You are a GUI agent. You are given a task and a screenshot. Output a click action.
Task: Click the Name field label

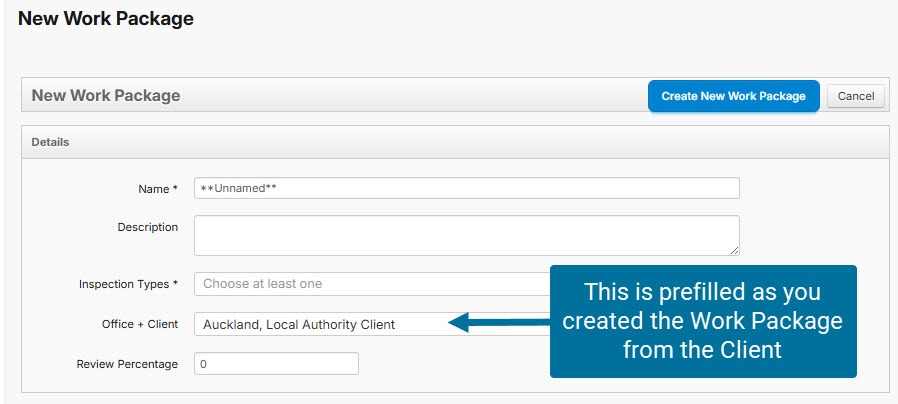coord(155,189)
